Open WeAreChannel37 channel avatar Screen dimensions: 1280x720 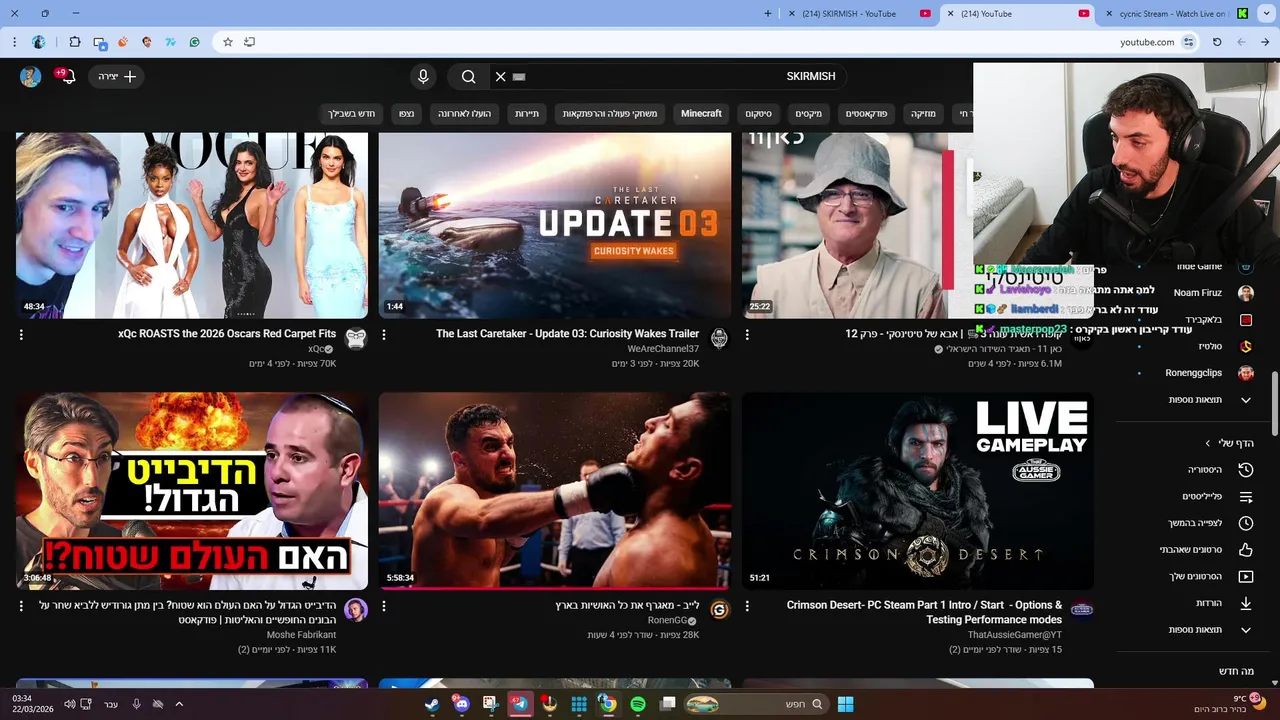(x=719, y=338)
